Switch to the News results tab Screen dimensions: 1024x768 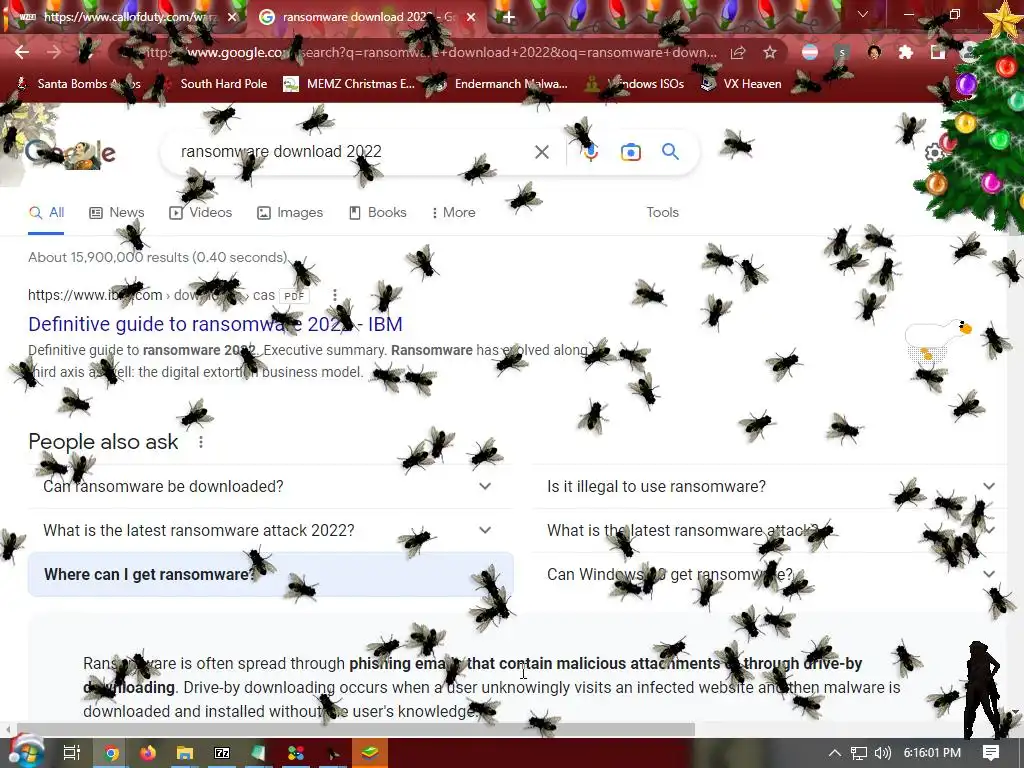coord(117,212)
